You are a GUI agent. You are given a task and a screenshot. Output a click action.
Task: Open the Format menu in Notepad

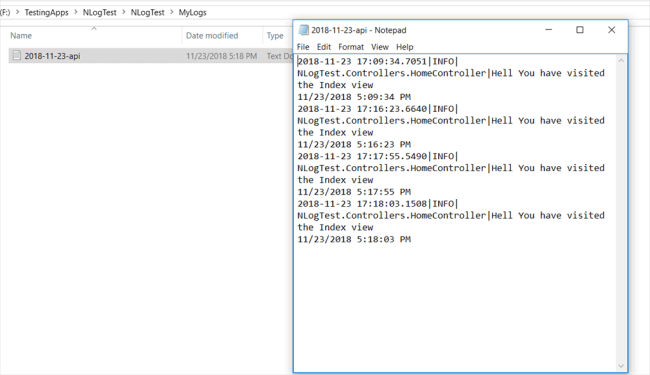[351, 47]
